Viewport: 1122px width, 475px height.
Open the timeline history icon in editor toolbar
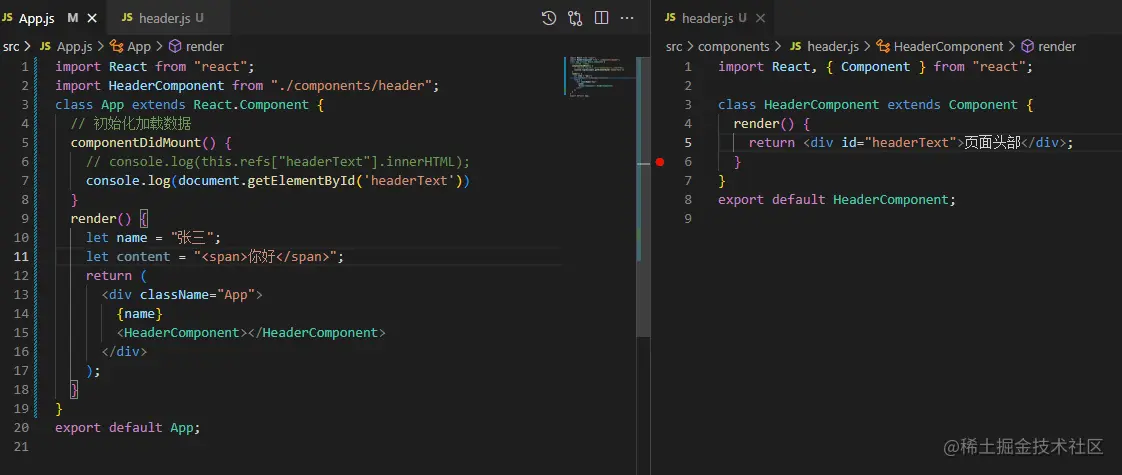(549, 18)
